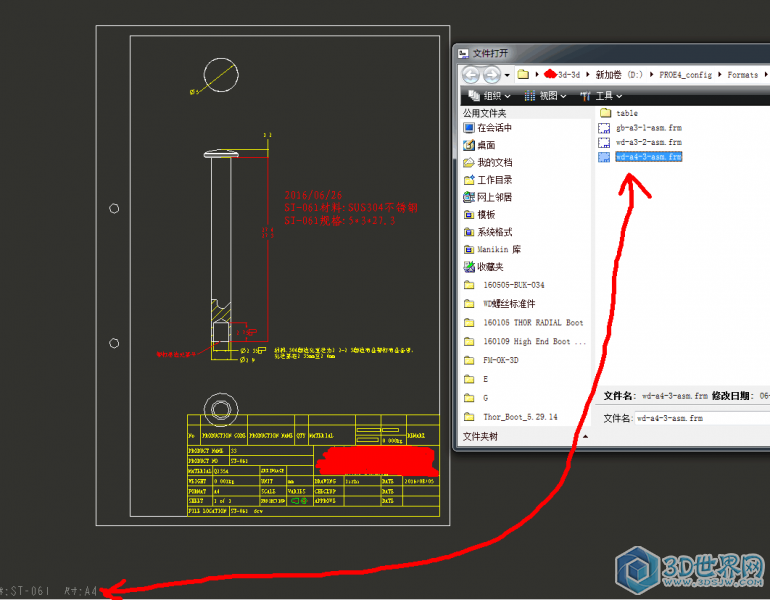770x600 pixels.
Task: Open the 桌面 (Desktop) shortcut
Action: (x=479, y=145)
